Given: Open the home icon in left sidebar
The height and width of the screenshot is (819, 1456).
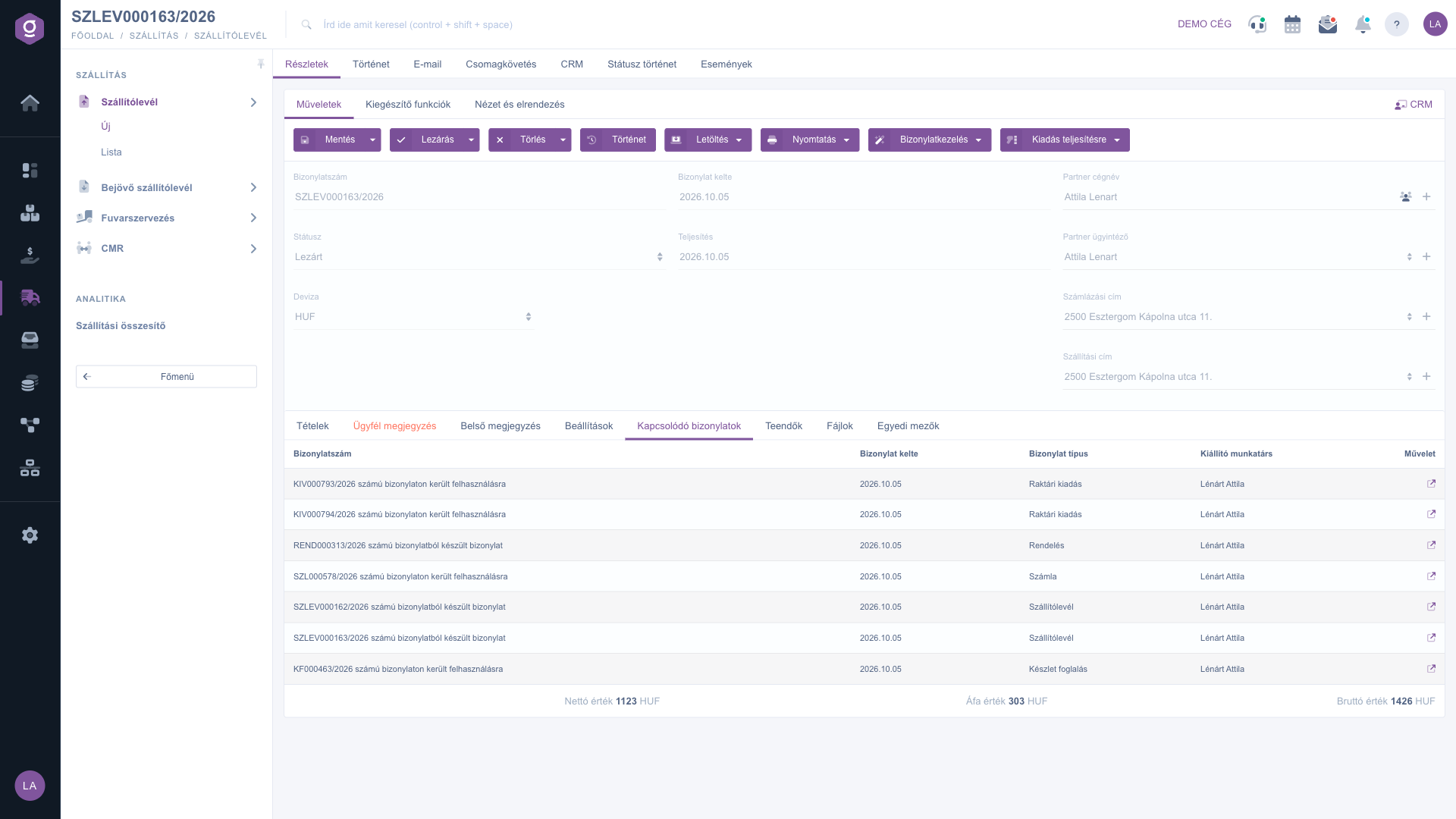Looking at the screenshot, I should (x=30, y=103).
